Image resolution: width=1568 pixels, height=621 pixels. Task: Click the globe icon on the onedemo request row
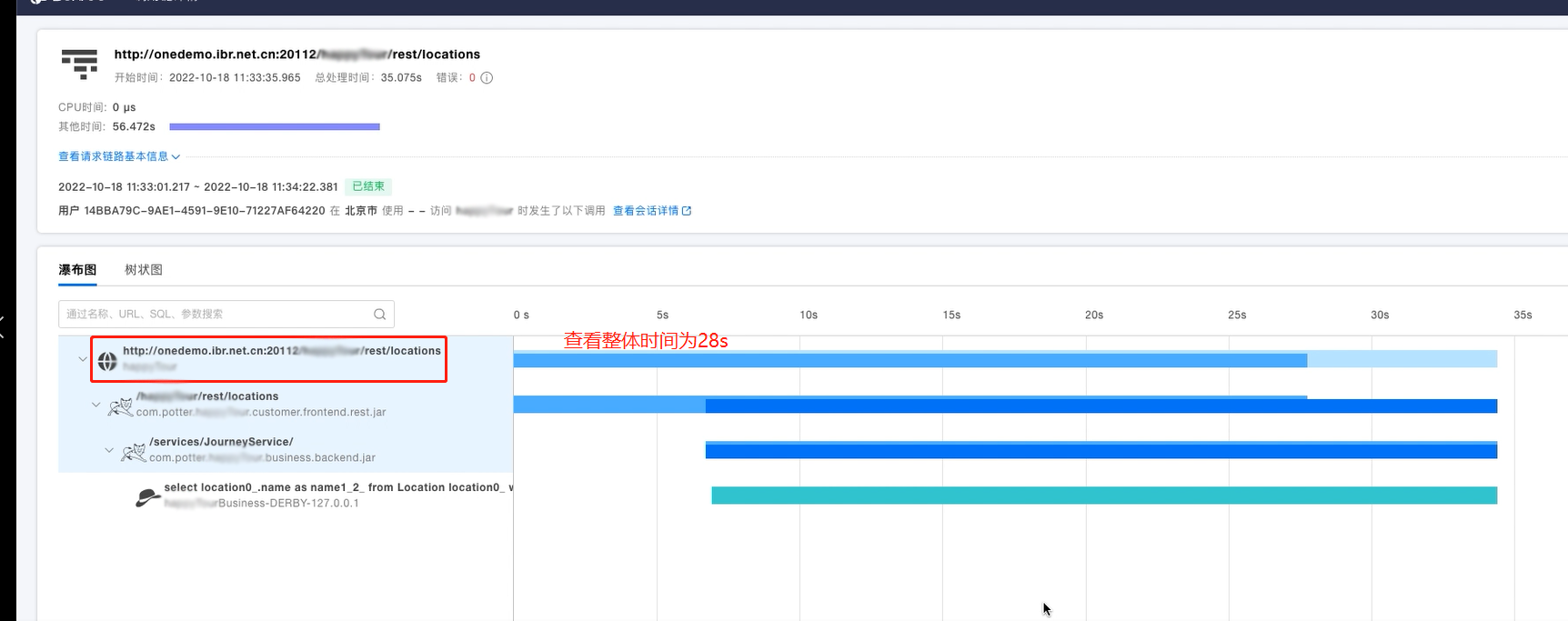[107, 361]
